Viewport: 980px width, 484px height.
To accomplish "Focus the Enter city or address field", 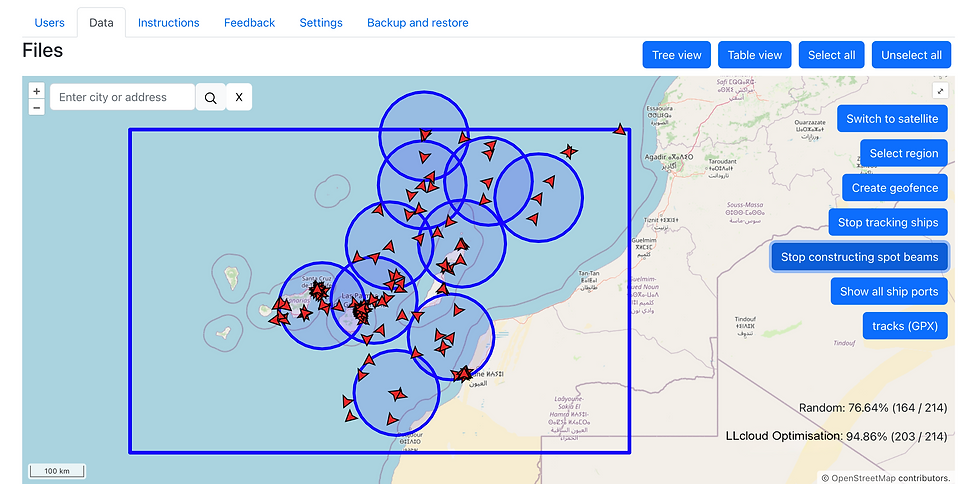I will point(122,97).
